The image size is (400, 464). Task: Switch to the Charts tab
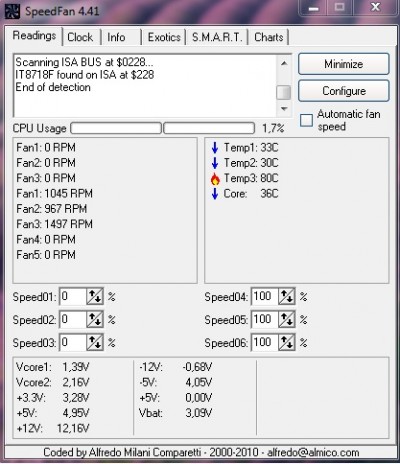269,37
